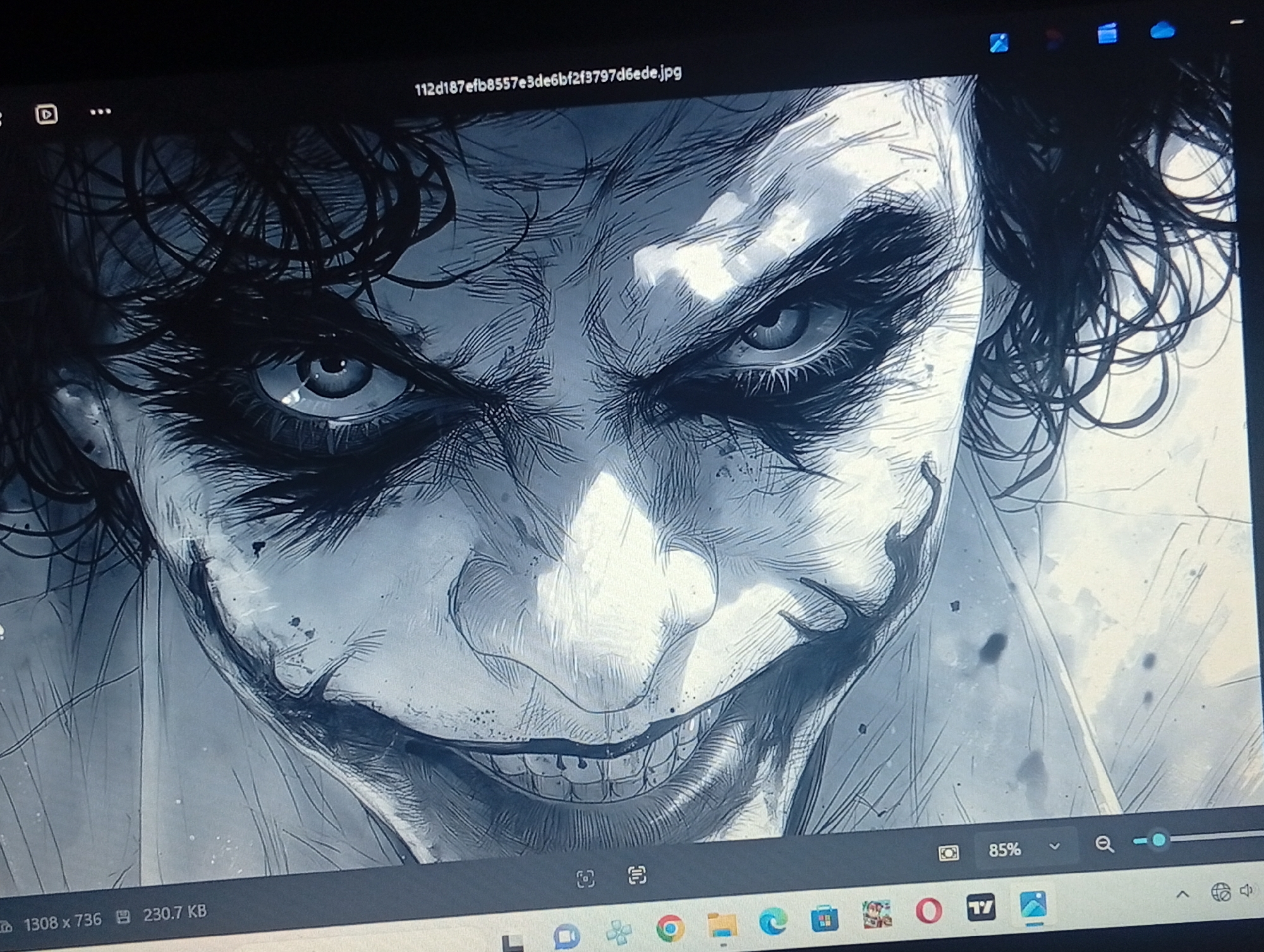Click the speaker volume tray icon
This screenshot has width=1264, height=952.
(1246, 891)
